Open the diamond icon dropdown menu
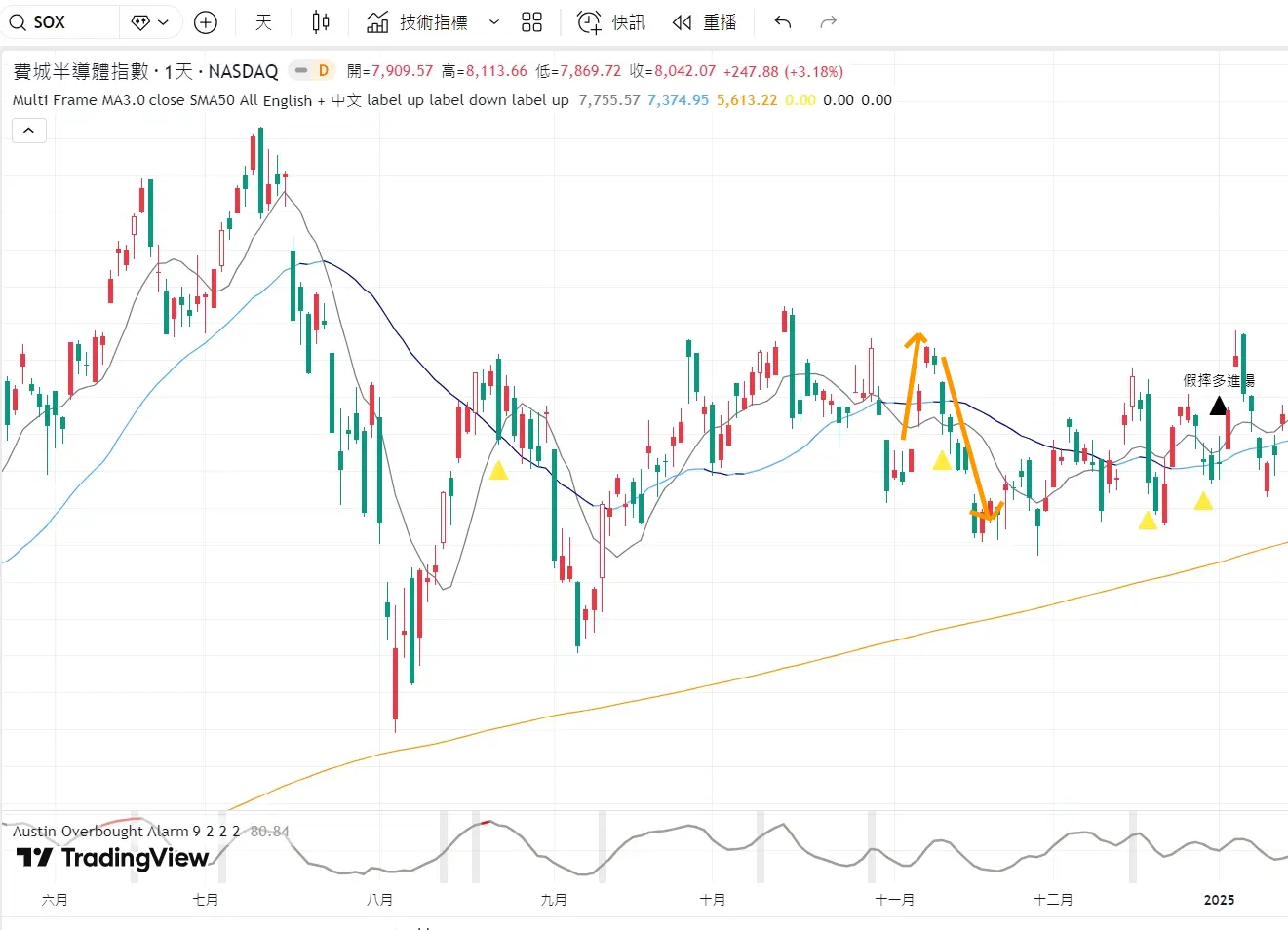1288x930 pixels. pyautogui.click(x=150, y=22)
